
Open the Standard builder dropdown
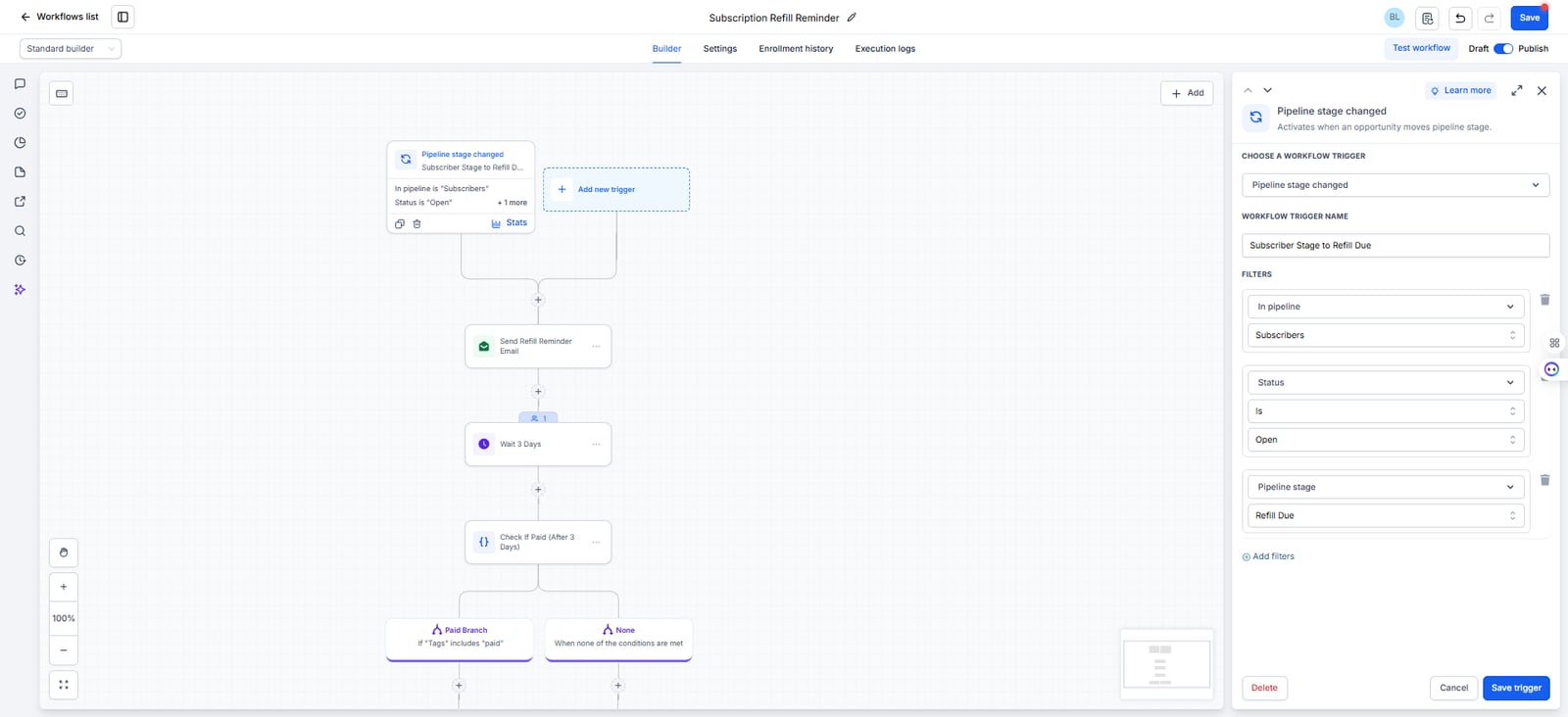71,49
